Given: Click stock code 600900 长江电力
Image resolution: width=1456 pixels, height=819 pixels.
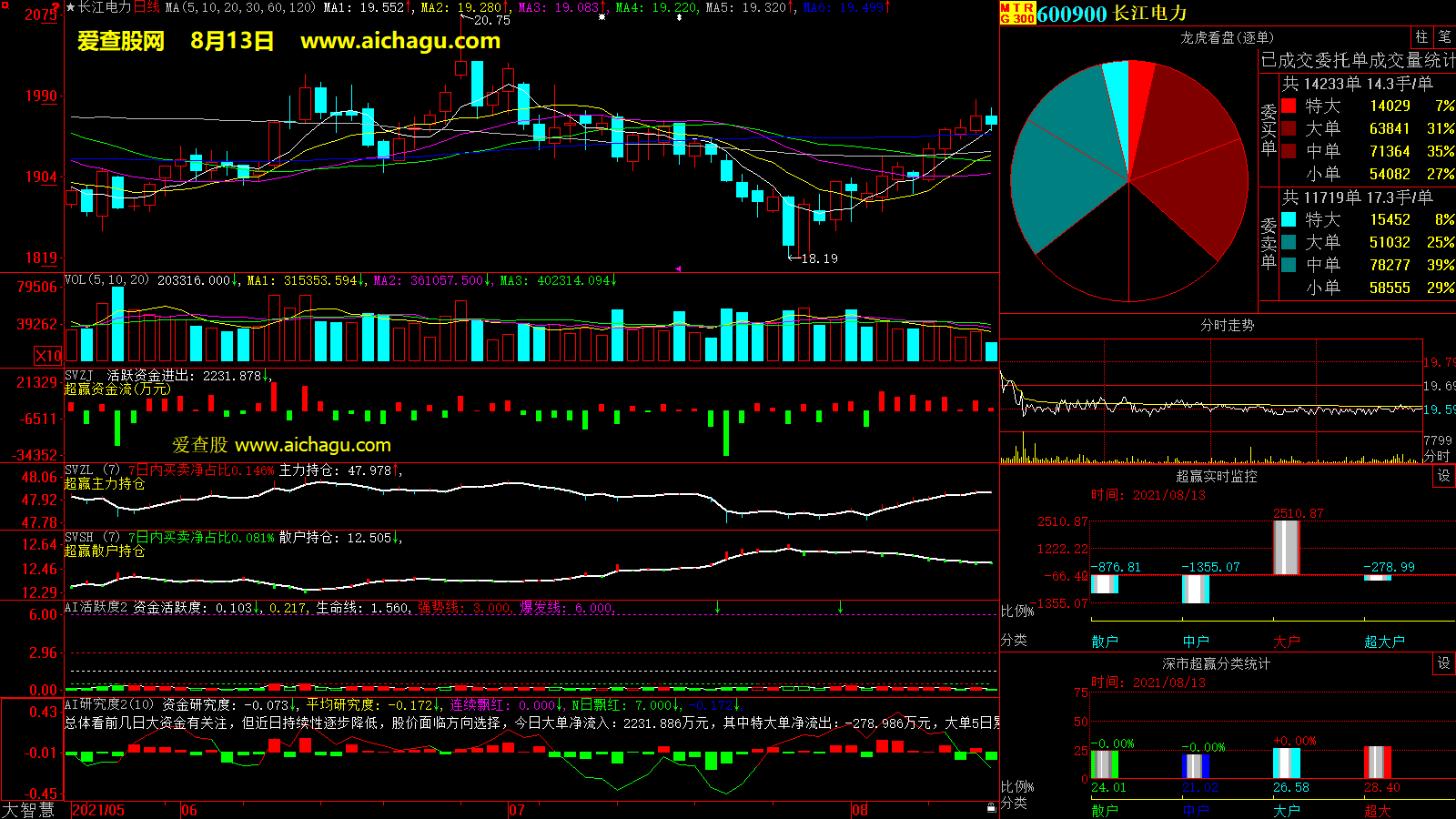Looking at the screenshot, I should point(1112,14).
